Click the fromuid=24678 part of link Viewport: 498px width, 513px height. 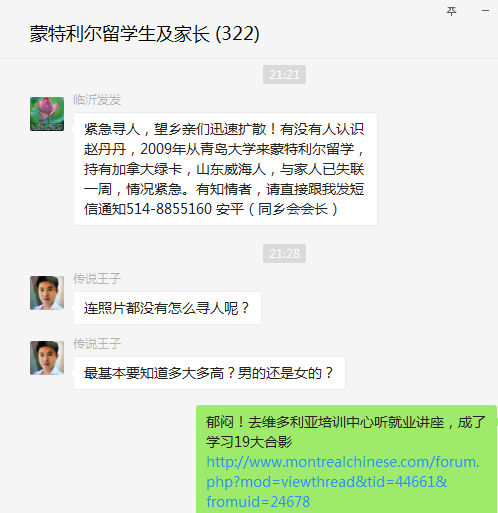pos(258,502)
